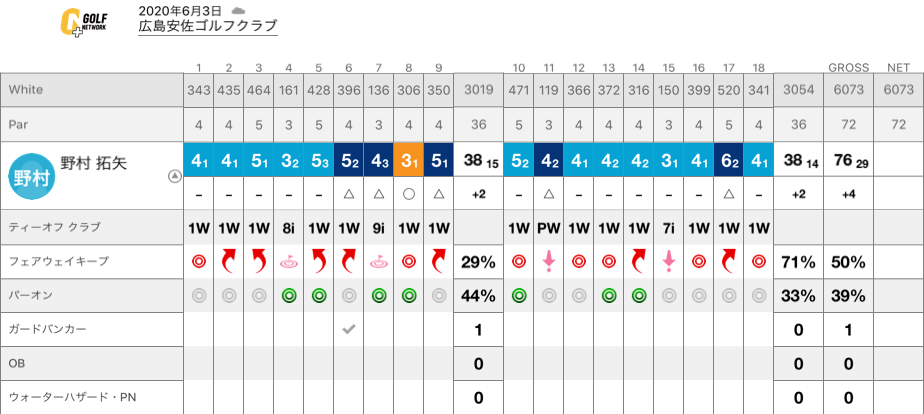Toggle hole 4 par-on green circle
The image size is (924, 414).
pos(289,296)
